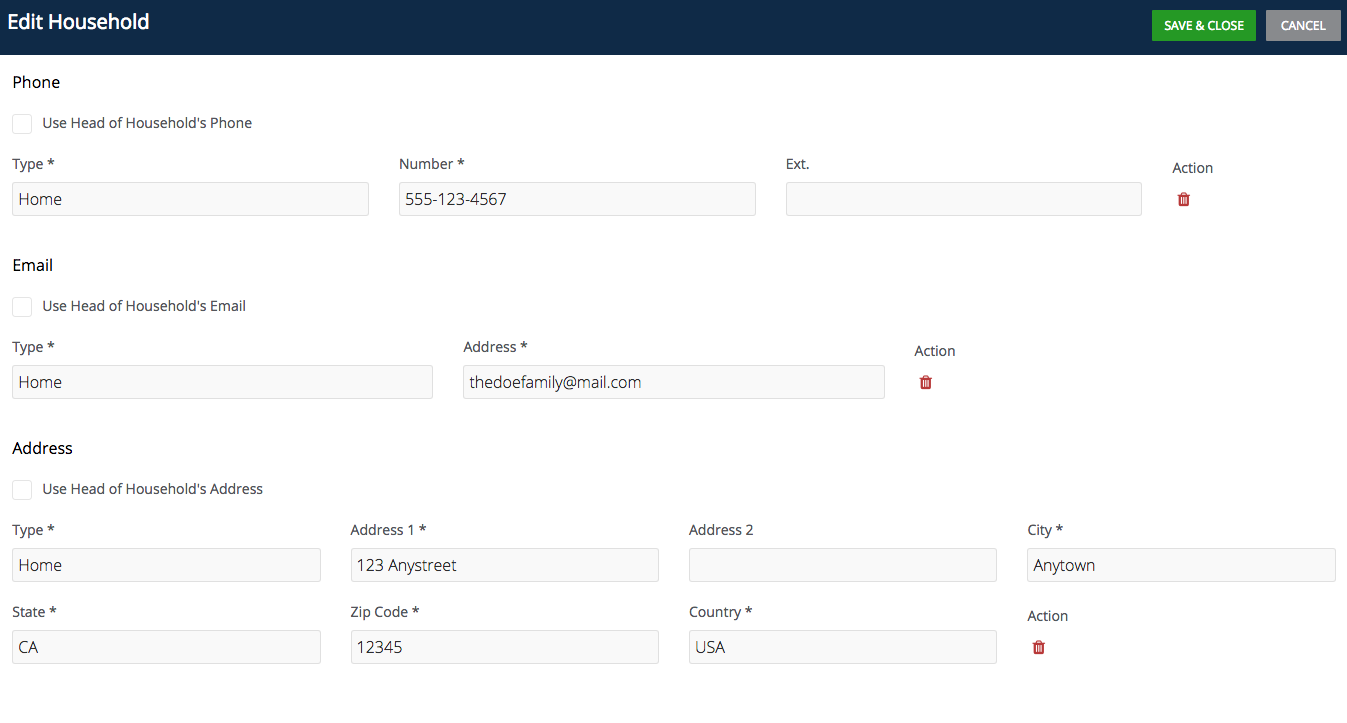Click the Email section heading
1347x723 pixels.
33,265
